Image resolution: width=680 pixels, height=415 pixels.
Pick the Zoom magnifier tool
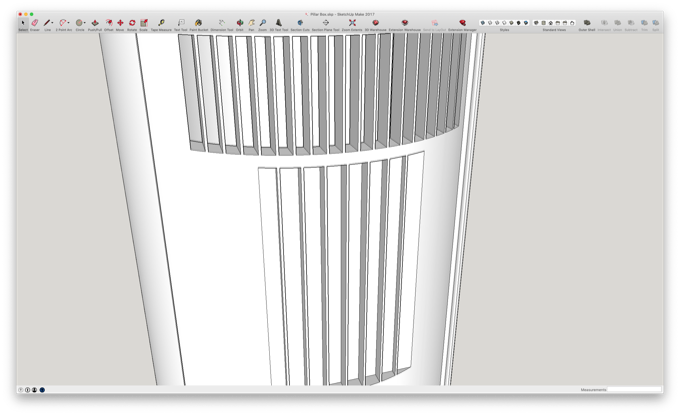(263, 23)
